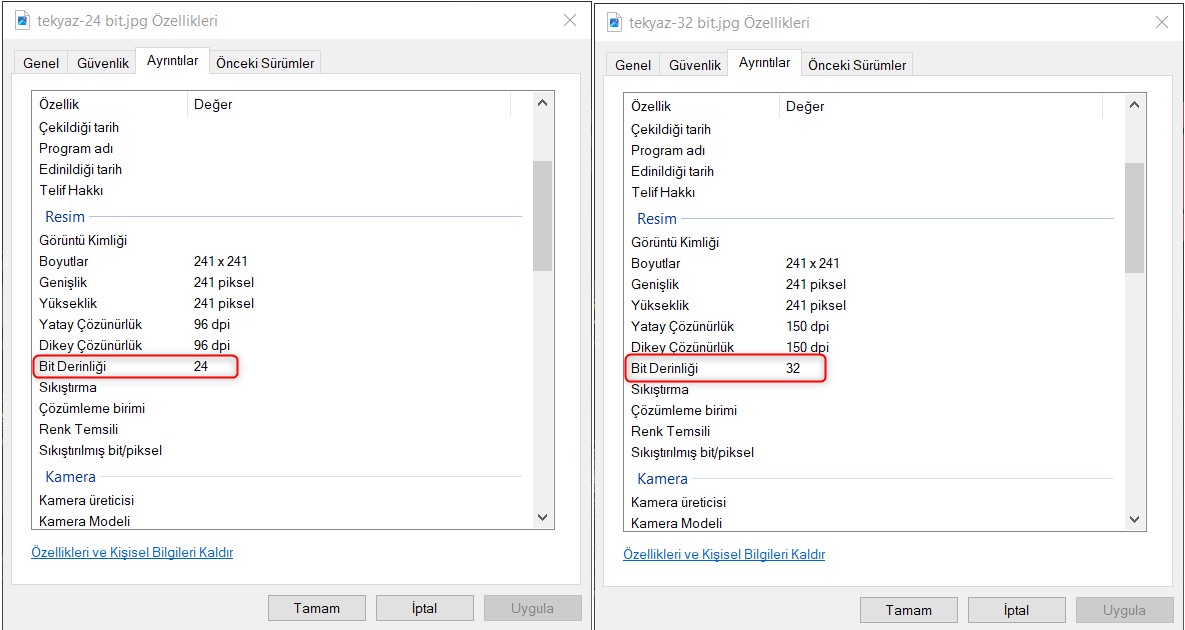Open the Genel tab in tekyaz-24 bit dialog

(x=42, y=63)
